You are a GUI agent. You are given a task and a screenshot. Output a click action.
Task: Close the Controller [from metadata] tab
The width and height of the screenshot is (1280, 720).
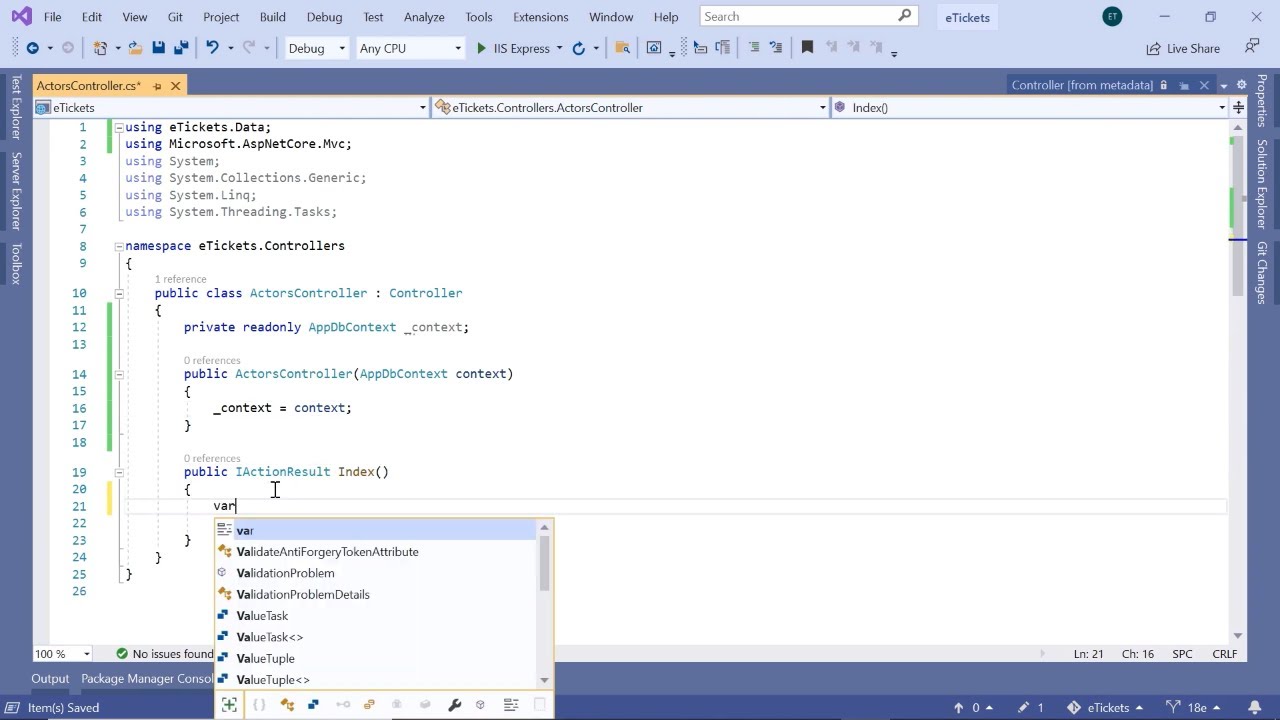point(1204,85)
